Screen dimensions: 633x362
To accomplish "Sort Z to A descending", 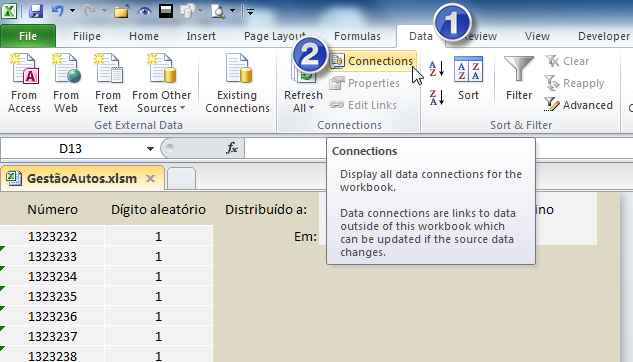I will pos(436,97).
